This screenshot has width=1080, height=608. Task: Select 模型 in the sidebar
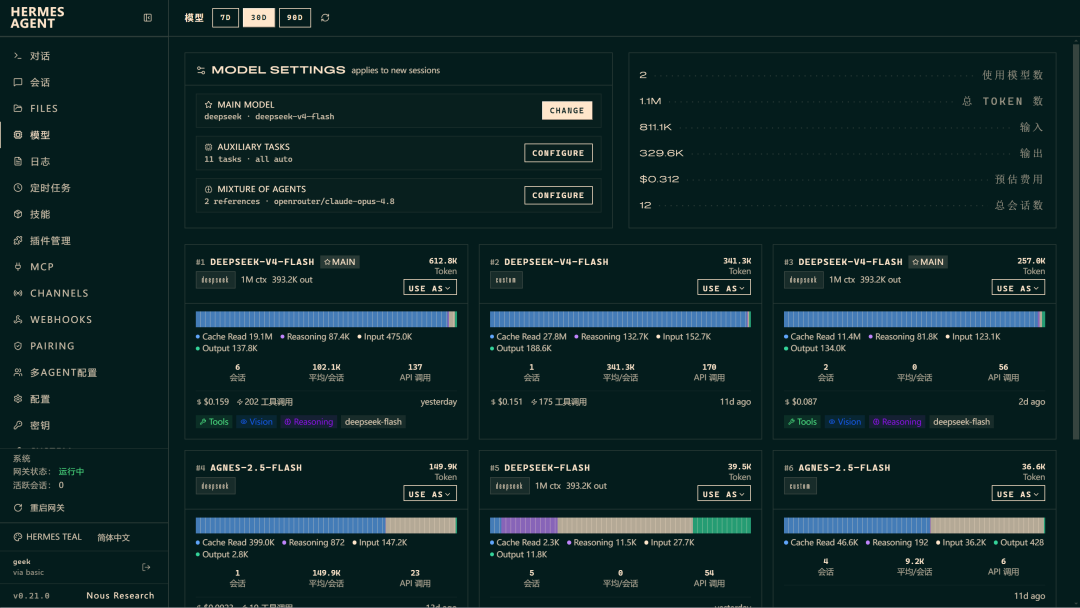(x=84, y=135)
